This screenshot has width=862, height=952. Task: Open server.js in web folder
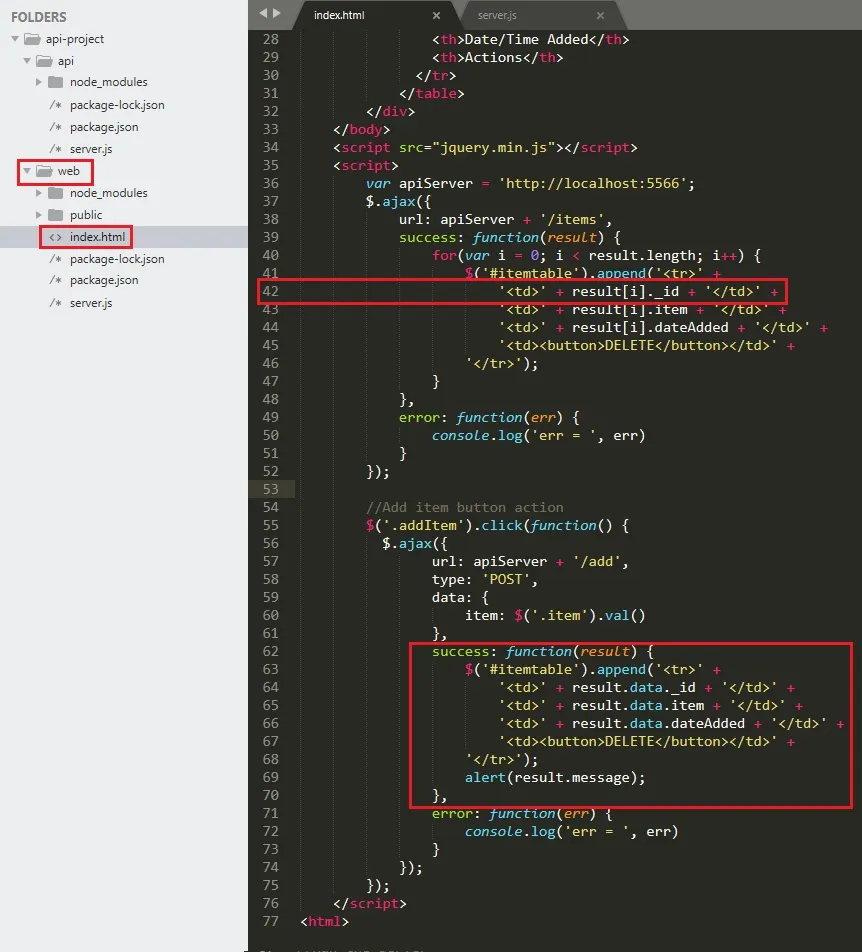point(91,303)
